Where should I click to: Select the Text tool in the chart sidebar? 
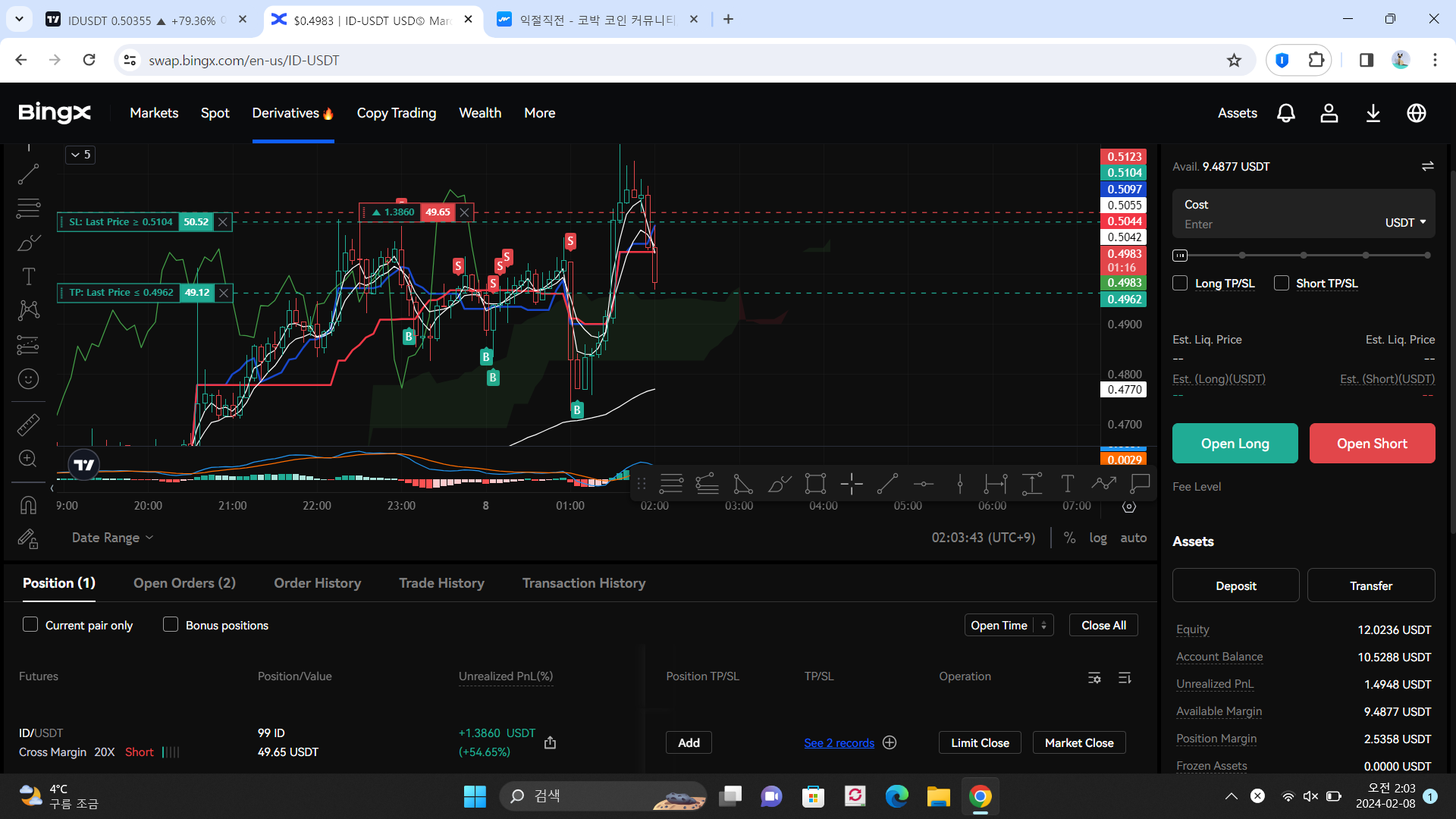click(28, 276)
